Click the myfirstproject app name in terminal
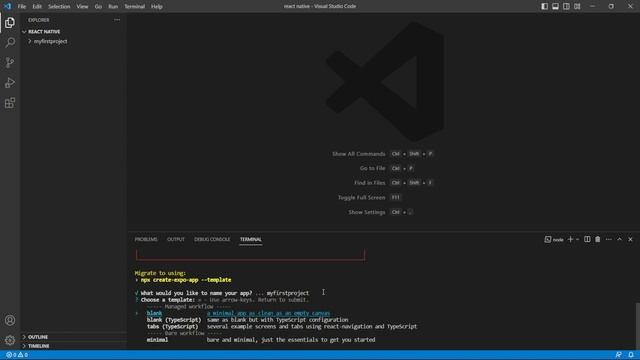This screenshot has width=640, height=360. coord(288,293)
